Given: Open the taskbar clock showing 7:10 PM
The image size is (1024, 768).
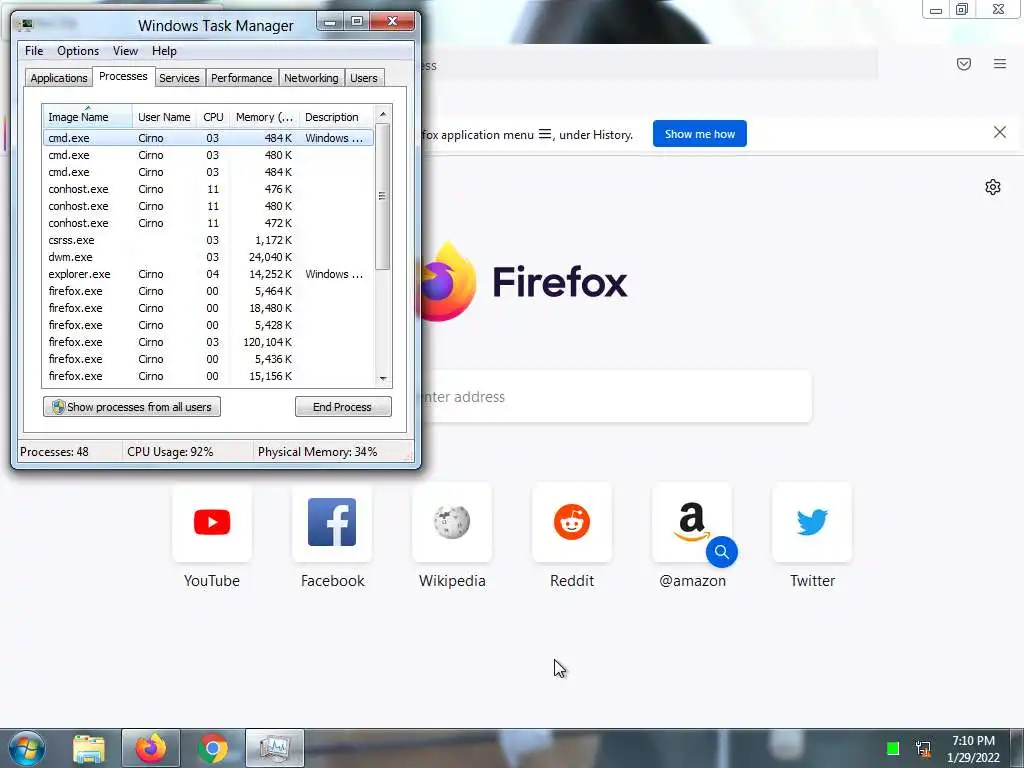Looking at the screenshot, I should [x=973, y=749].
